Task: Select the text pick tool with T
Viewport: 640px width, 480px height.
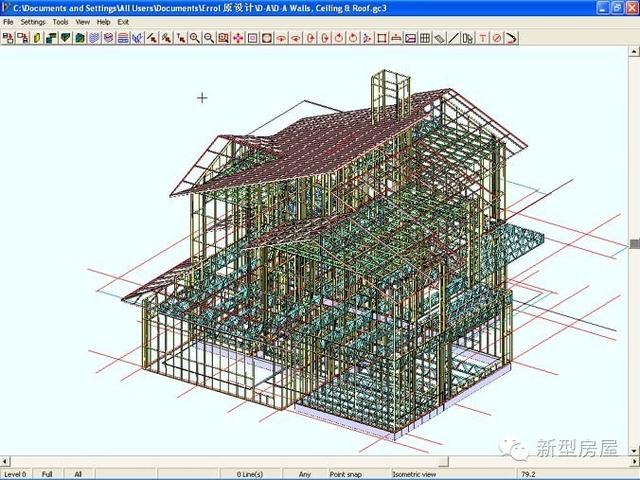Action: click(180, 38)
